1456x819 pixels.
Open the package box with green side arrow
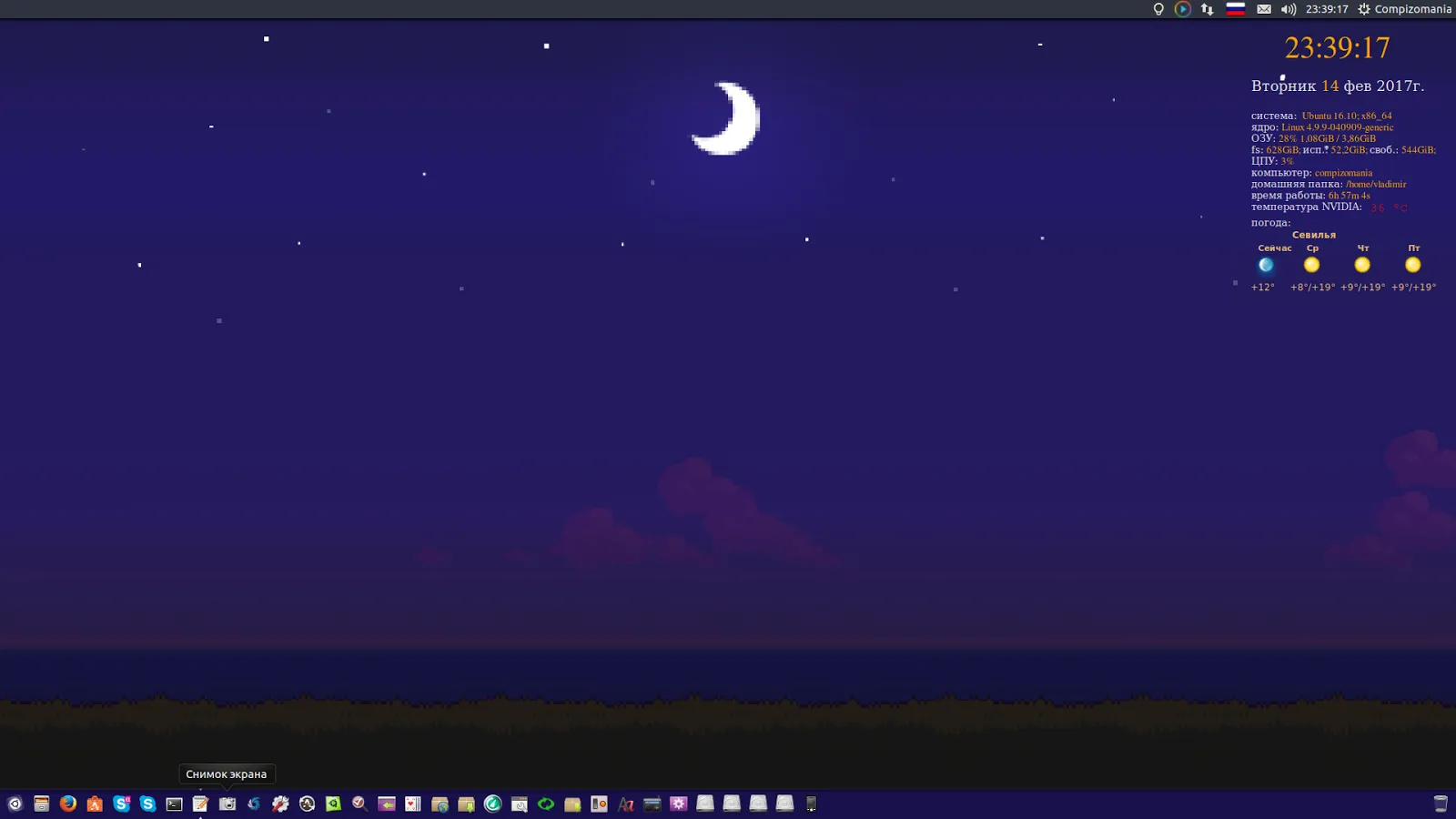point(572,804)
